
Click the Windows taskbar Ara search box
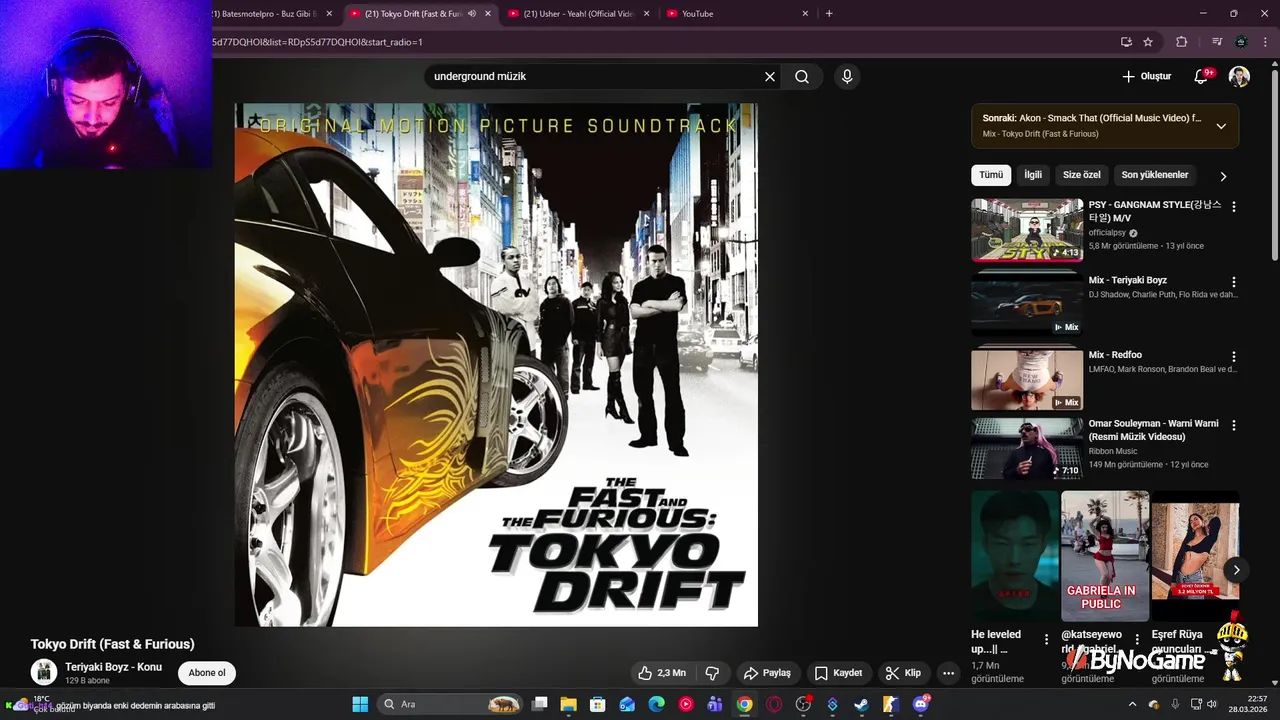point(451,704)
